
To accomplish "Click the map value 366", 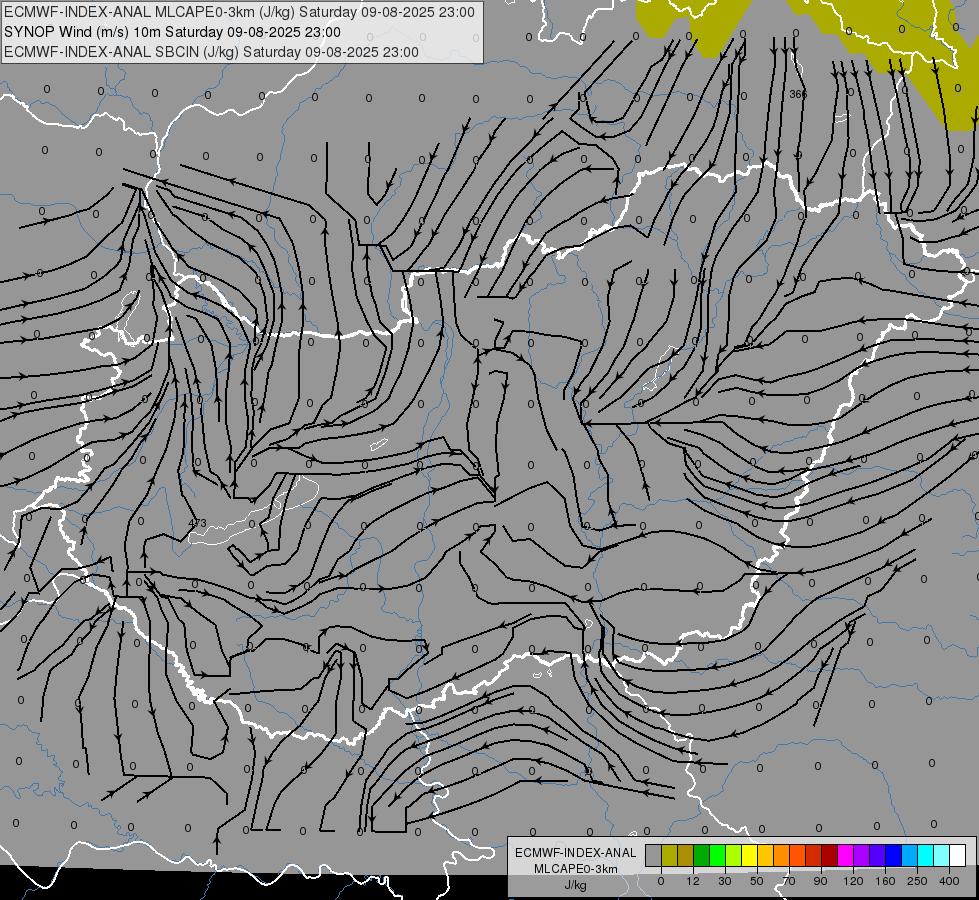I will (798, 94).
